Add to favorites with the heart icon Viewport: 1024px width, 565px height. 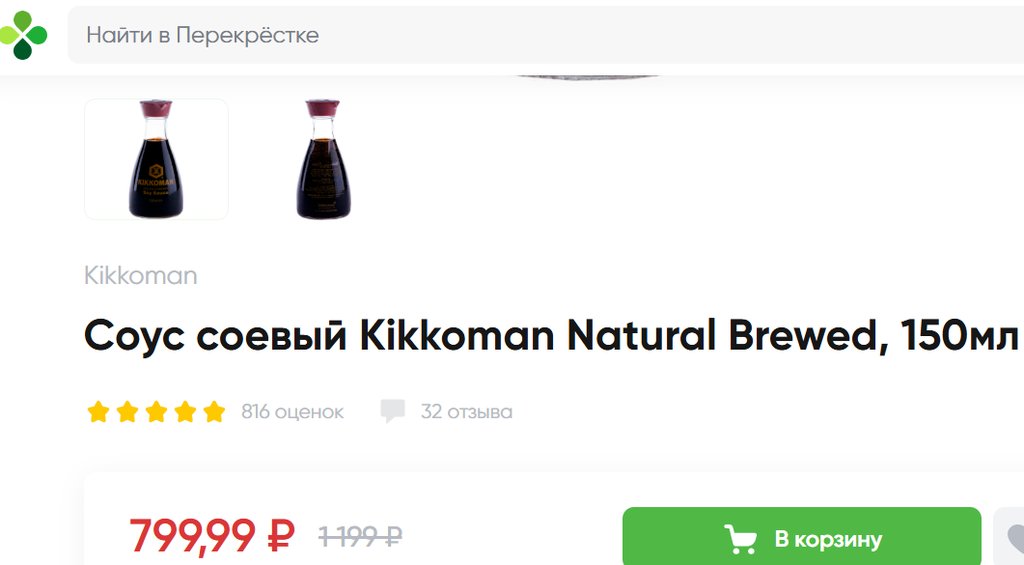1011,537
